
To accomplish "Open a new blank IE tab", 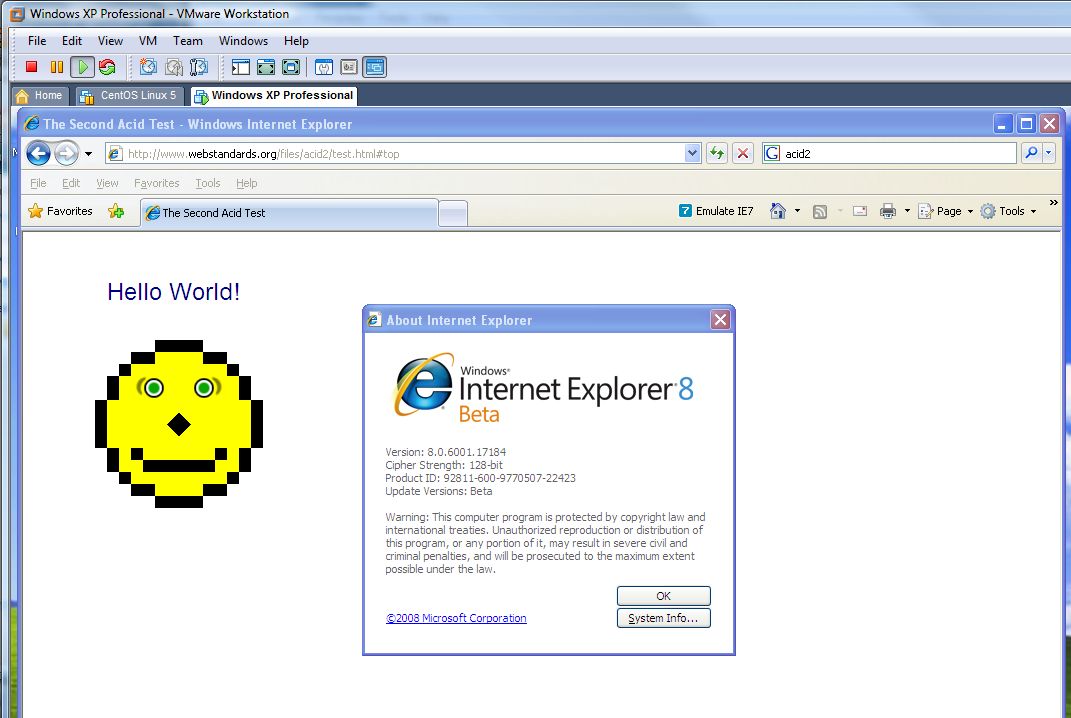I will pyautogui.click(x=453, y=214).
